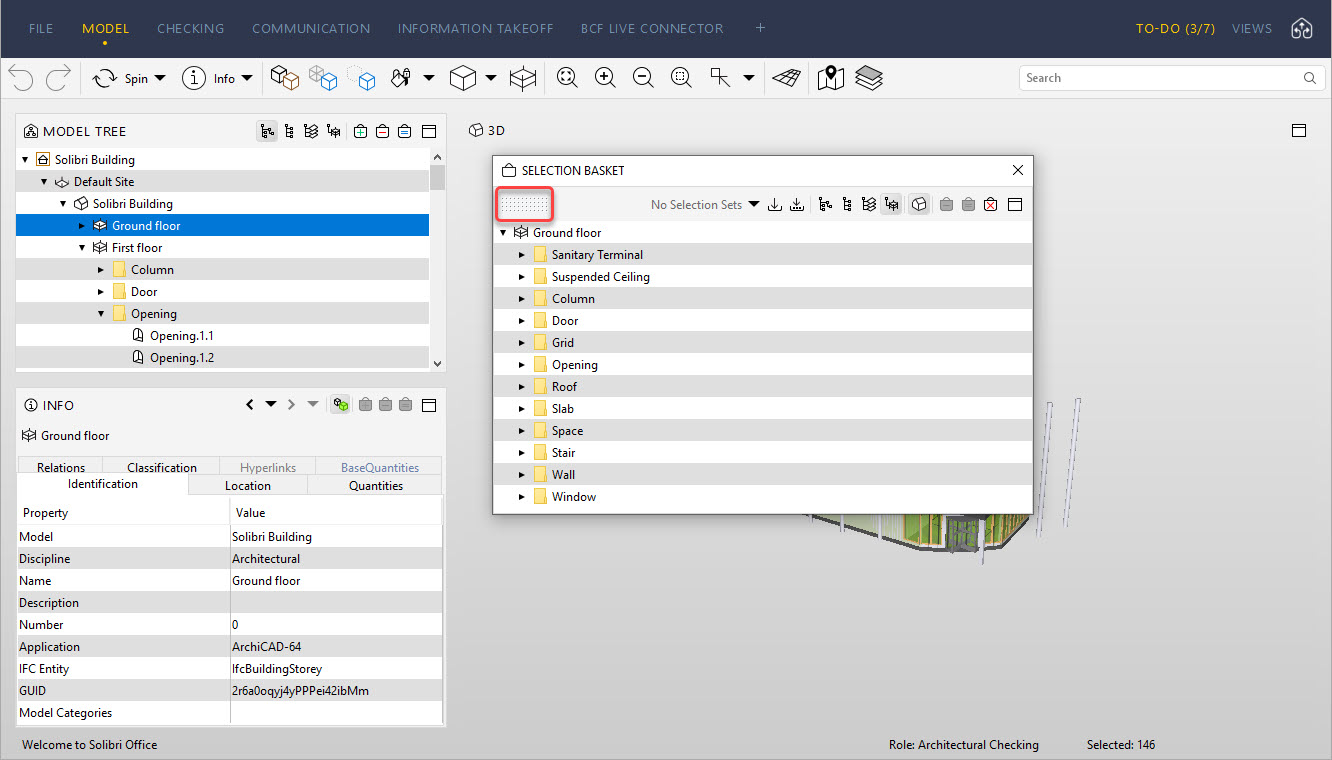Toggle layered view mode in Selection Basket
Image resolution: width=1332 pixels, height=760 pixels.
point(869,204)
